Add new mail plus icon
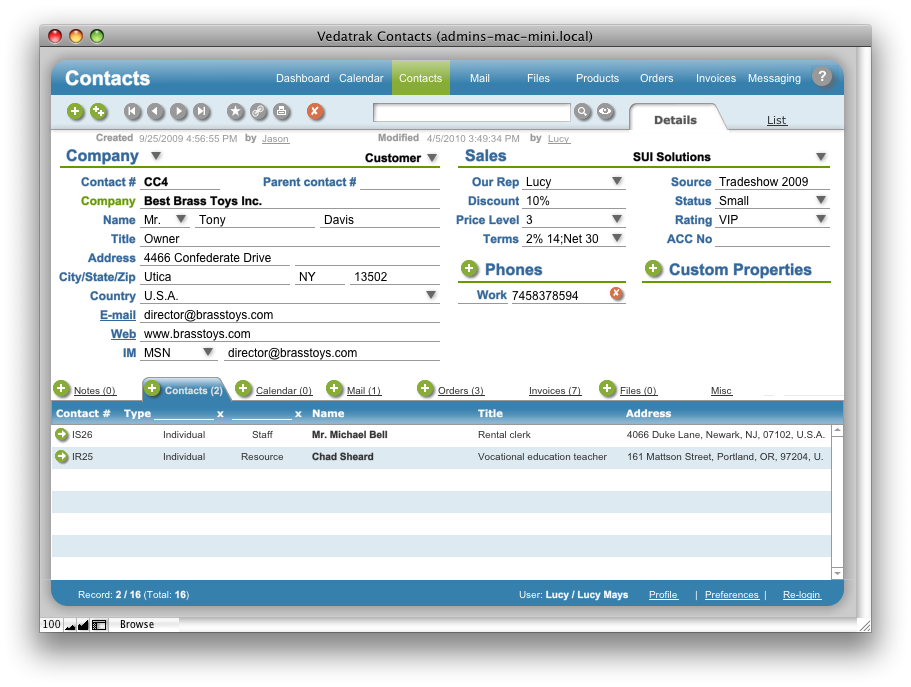The width and height of the screenshot is (911, 687). [334, 388]
